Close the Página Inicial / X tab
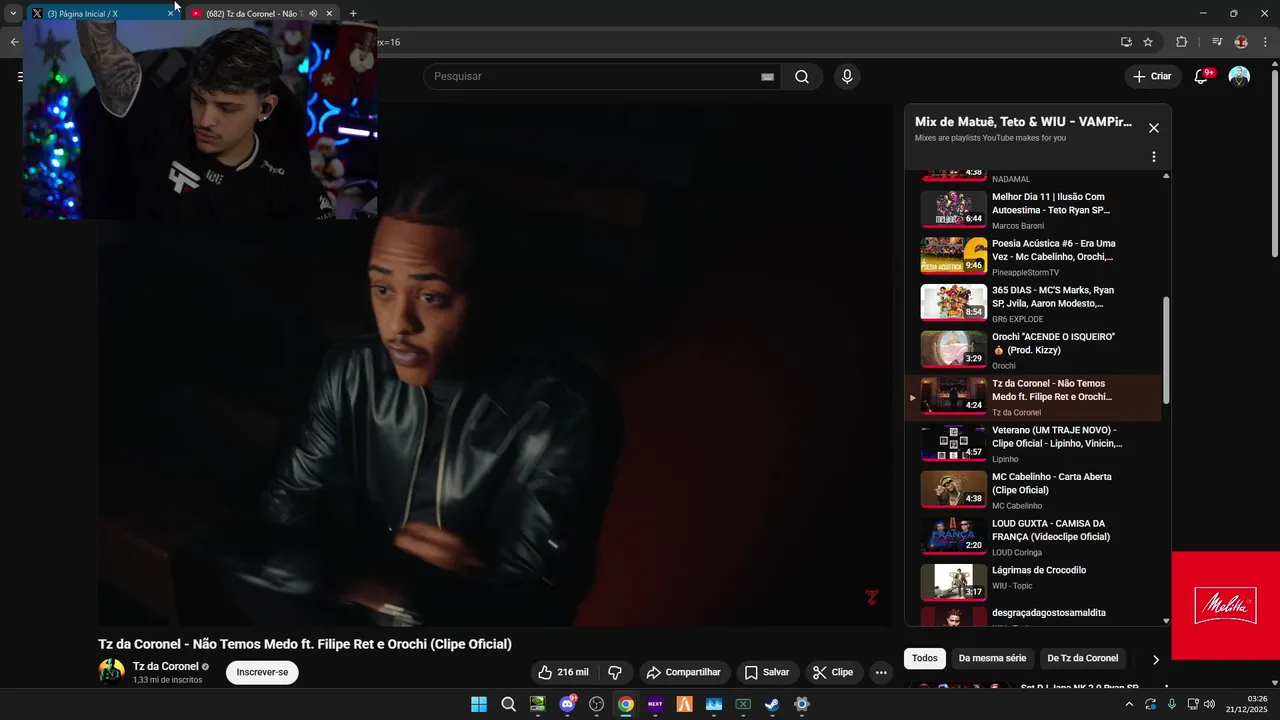 [x=170, y=14]
